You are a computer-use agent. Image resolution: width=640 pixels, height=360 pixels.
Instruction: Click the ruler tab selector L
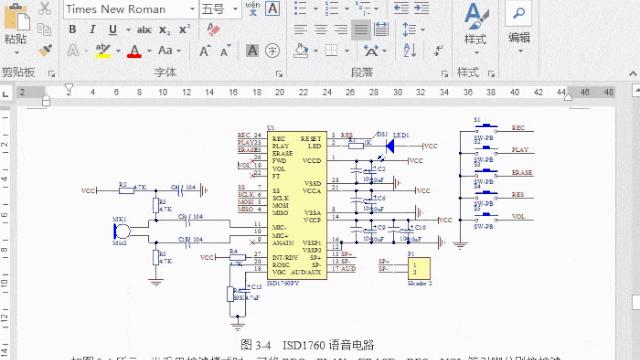tap(5, 94)
